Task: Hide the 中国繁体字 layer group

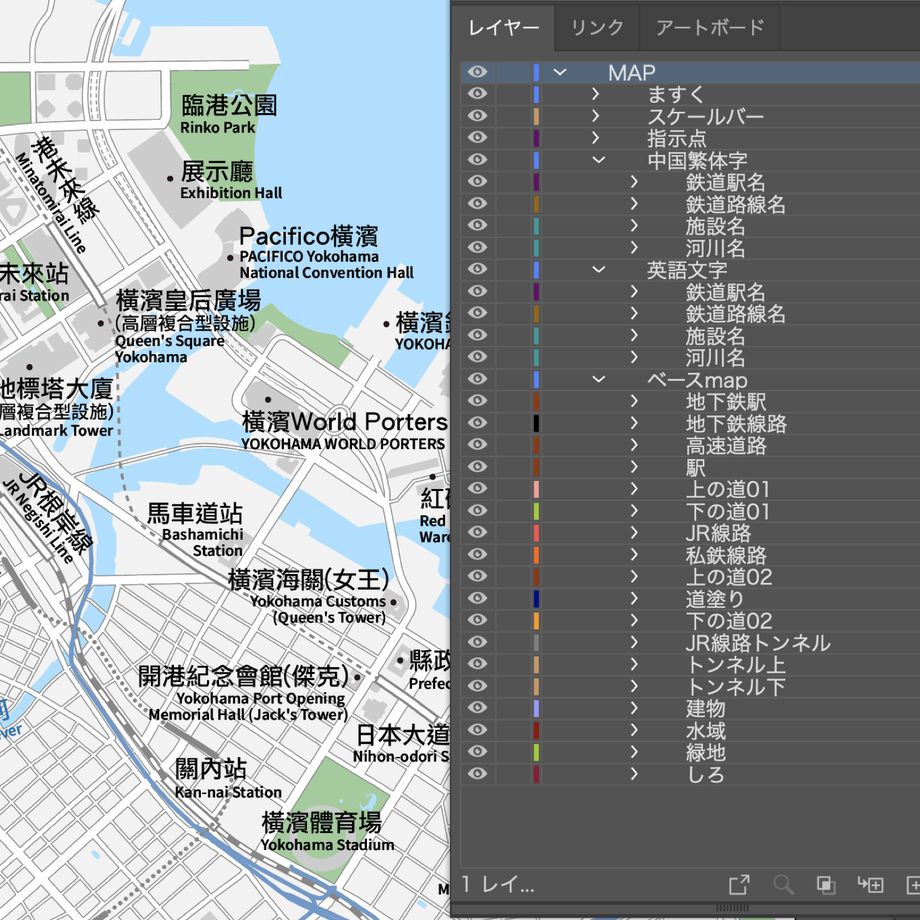Action: point(478,160)
